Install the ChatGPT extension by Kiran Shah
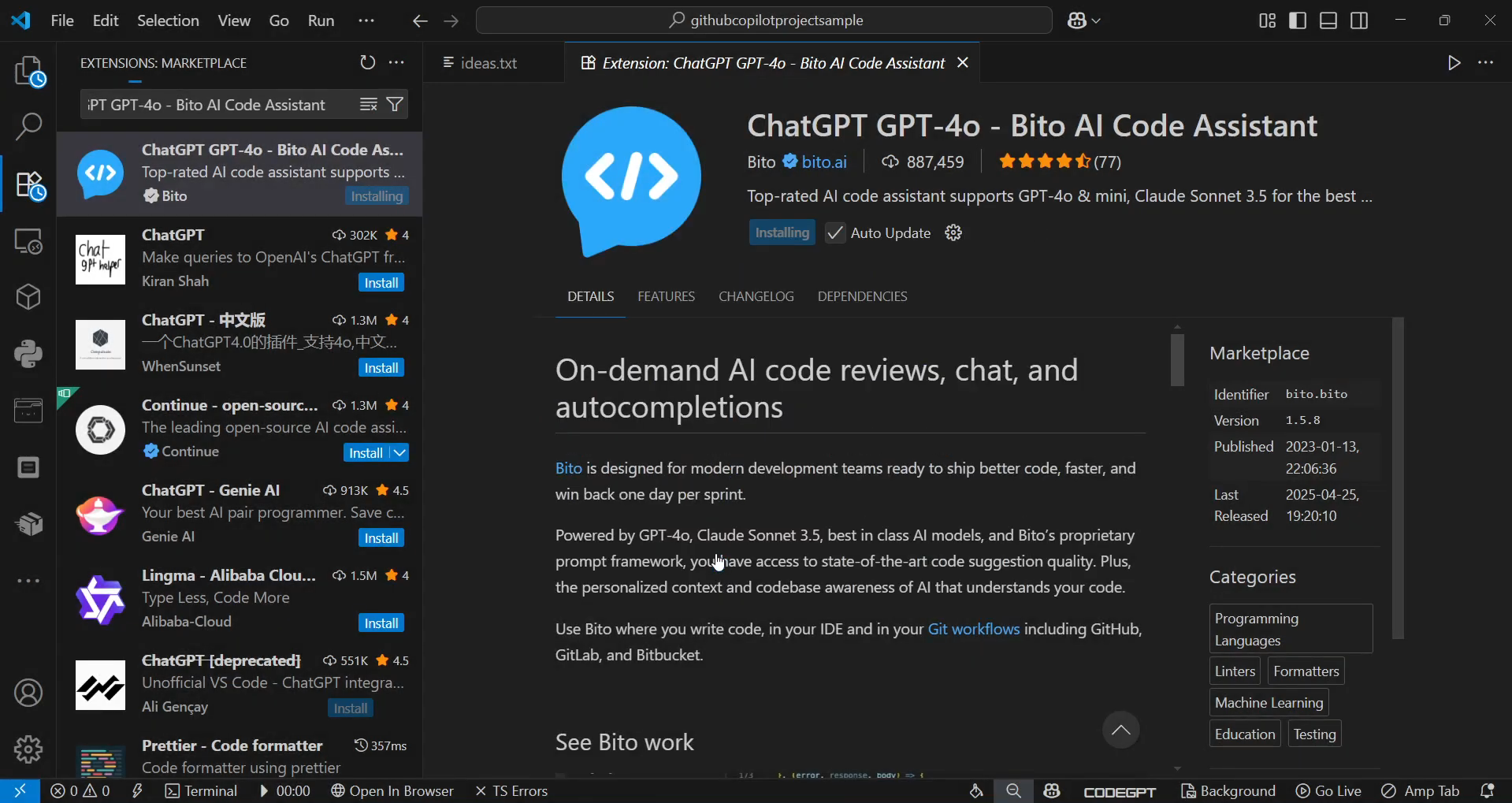The height and width of the screenshot is (803, 1512). point(381,282)
